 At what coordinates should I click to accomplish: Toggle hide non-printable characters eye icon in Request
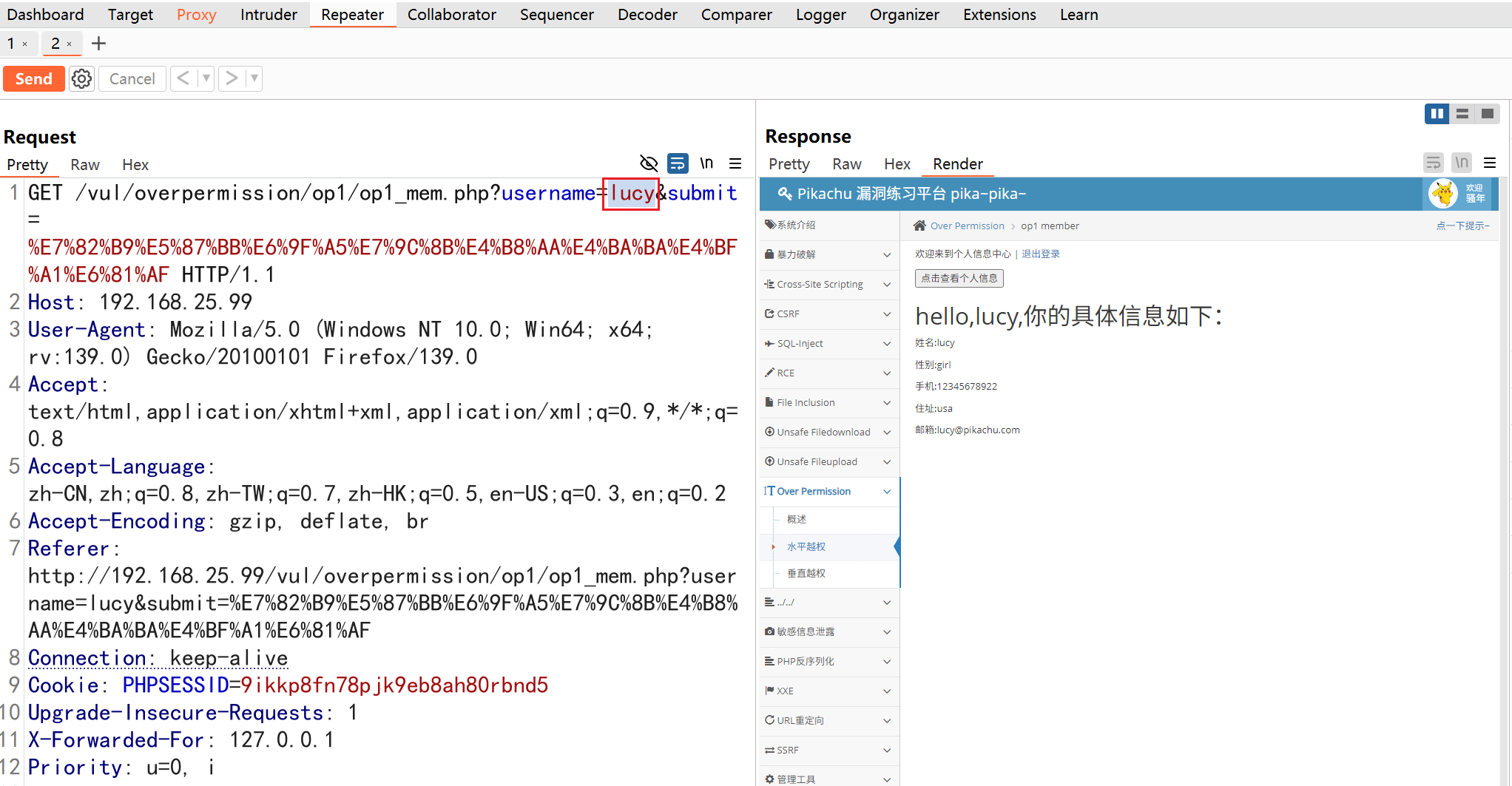(x=648, y=163)
